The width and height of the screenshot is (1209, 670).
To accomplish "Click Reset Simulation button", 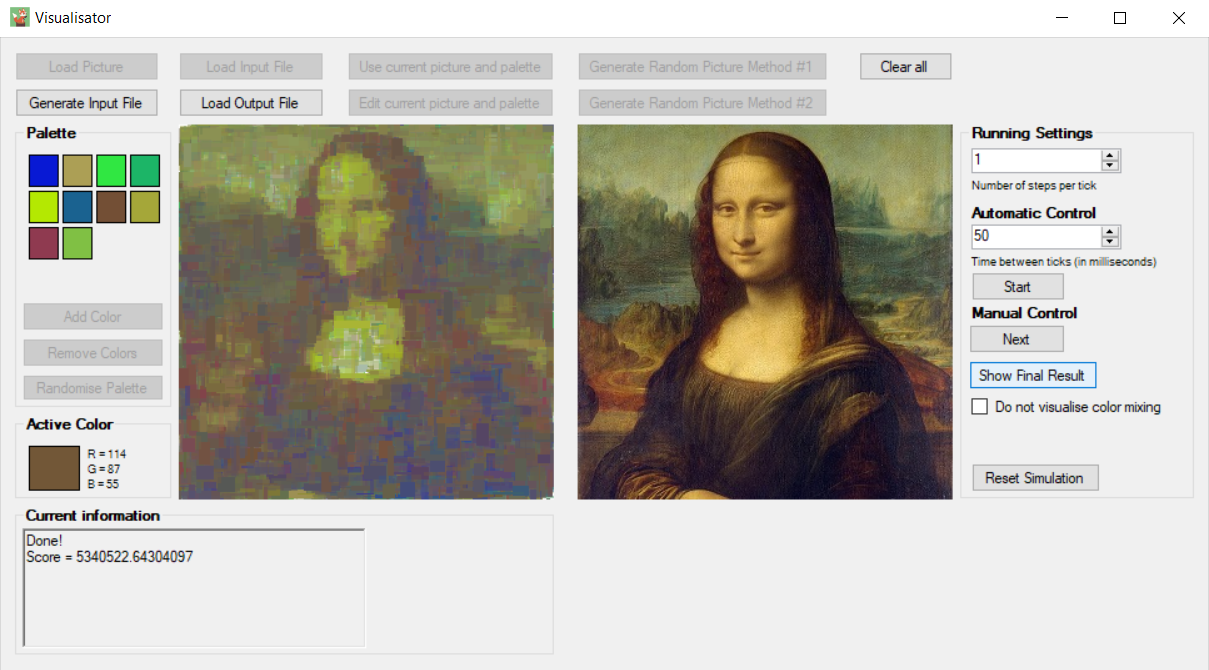I will (x=1035, y=478).
